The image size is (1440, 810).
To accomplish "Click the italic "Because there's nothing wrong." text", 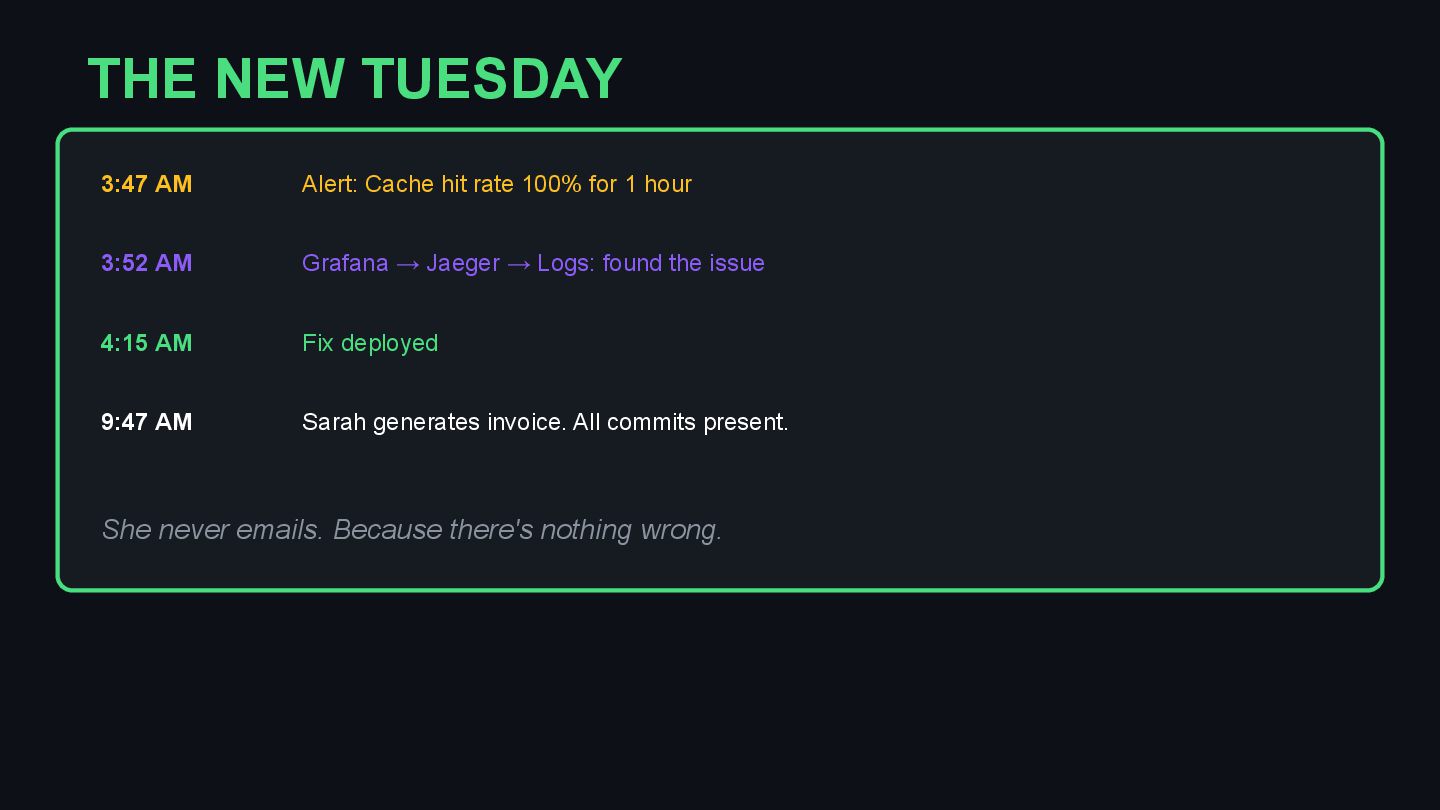I will coord(527,529).
